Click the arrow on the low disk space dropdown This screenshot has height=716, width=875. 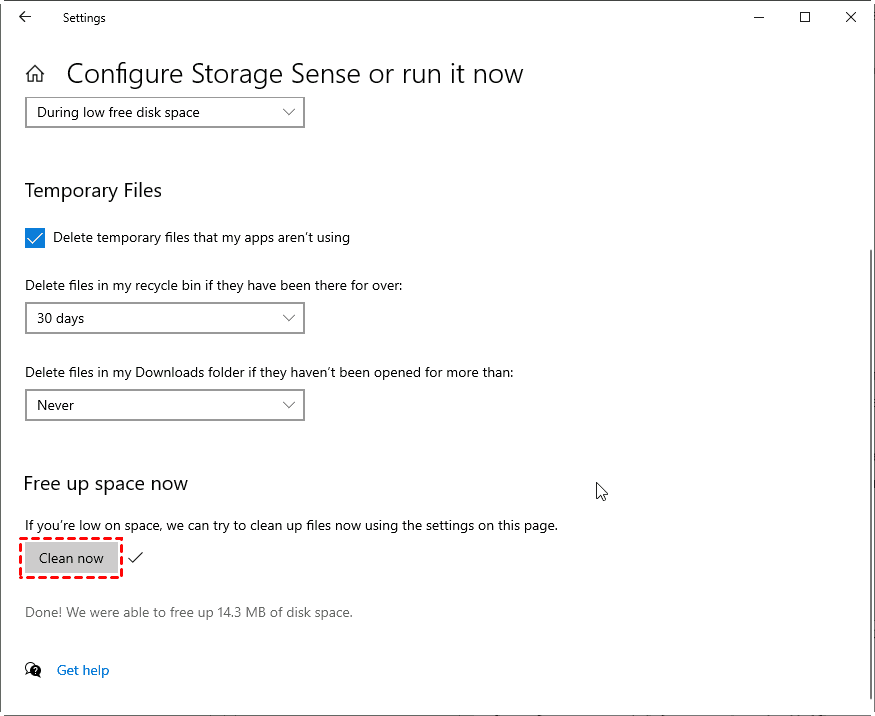click(x=289, y=112)
